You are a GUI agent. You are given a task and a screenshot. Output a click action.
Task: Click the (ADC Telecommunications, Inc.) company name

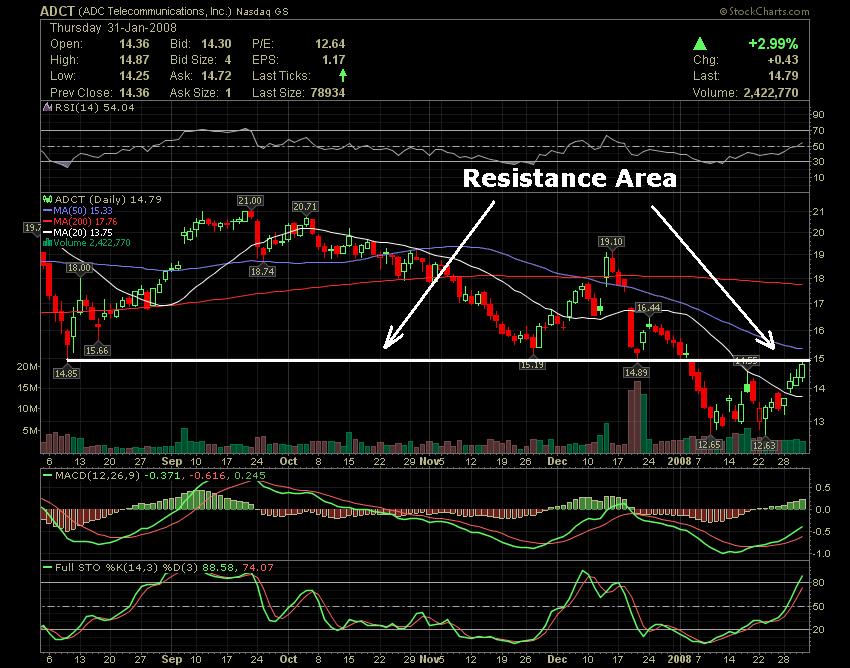tap(156, 11)
